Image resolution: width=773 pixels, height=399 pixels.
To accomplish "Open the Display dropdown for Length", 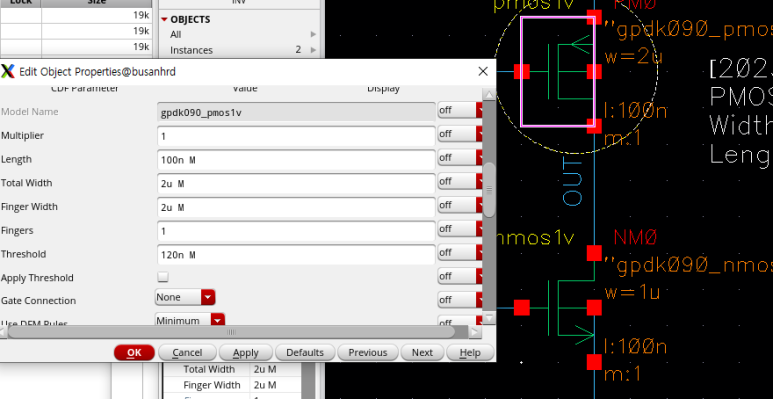I will [460, 157].
